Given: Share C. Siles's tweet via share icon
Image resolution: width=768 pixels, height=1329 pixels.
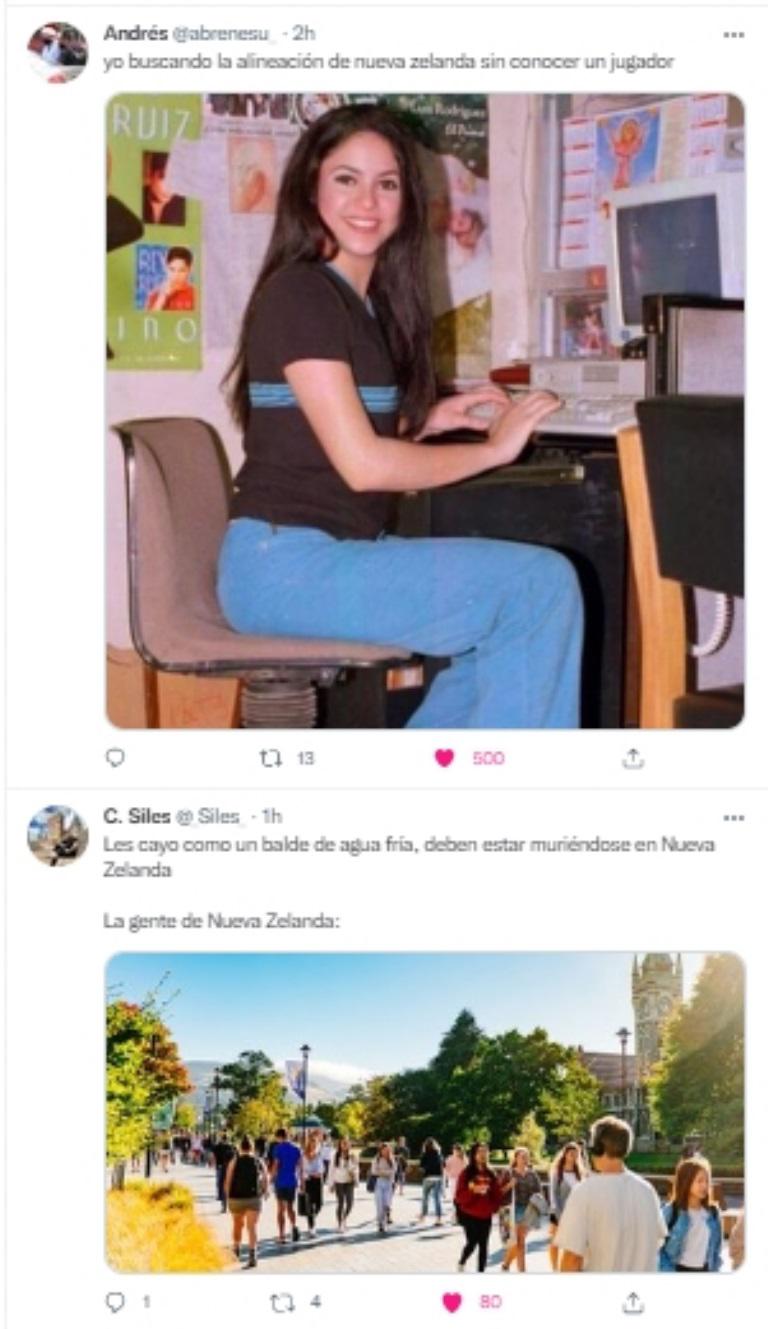Looking at the screenshot, I should (x=632, y=1301).
